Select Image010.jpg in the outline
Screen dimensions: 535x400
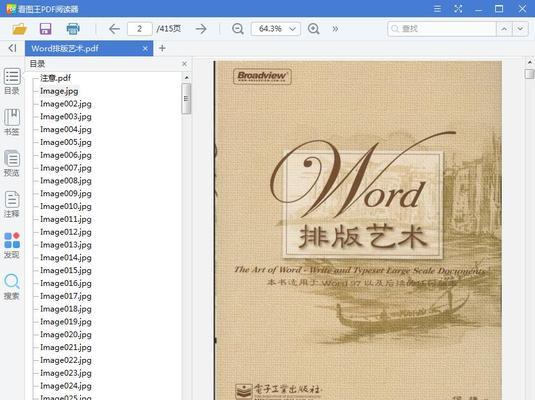[x=66, y=206]
